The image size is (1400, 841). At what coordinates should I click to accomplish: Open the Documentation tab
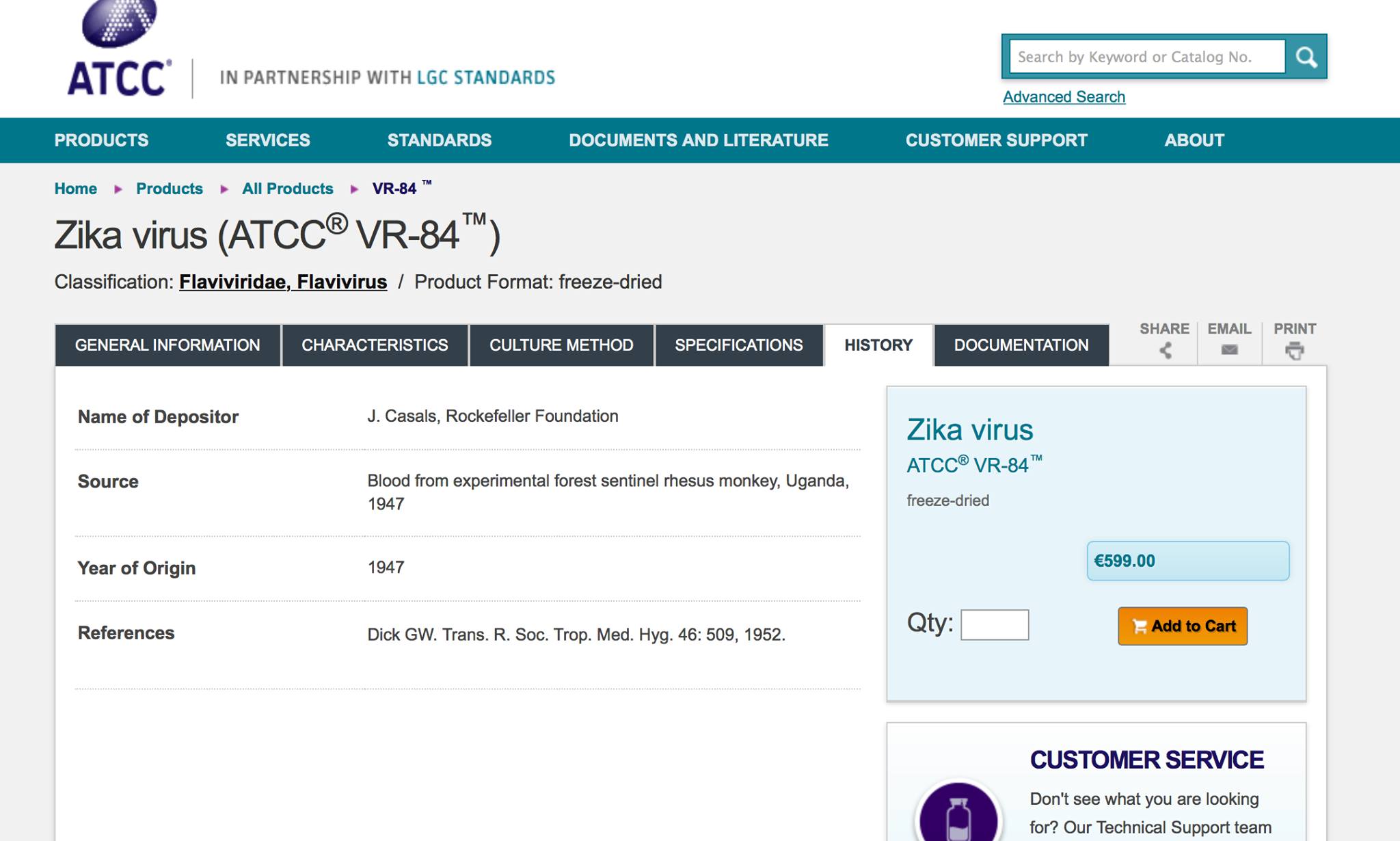tap(1021, 345)
